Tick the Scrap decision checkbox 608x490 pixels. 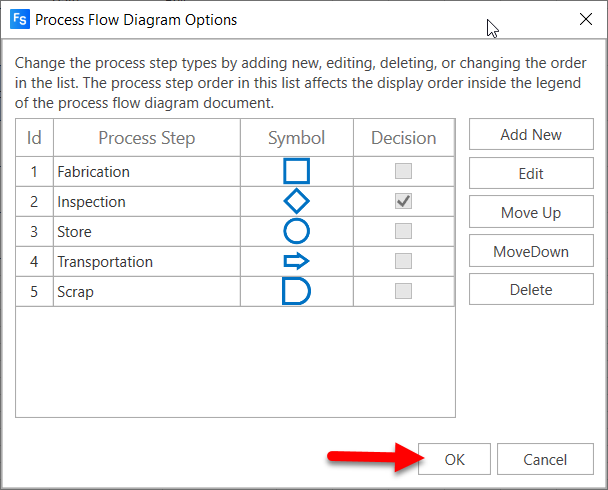click(x=404, y=291)
